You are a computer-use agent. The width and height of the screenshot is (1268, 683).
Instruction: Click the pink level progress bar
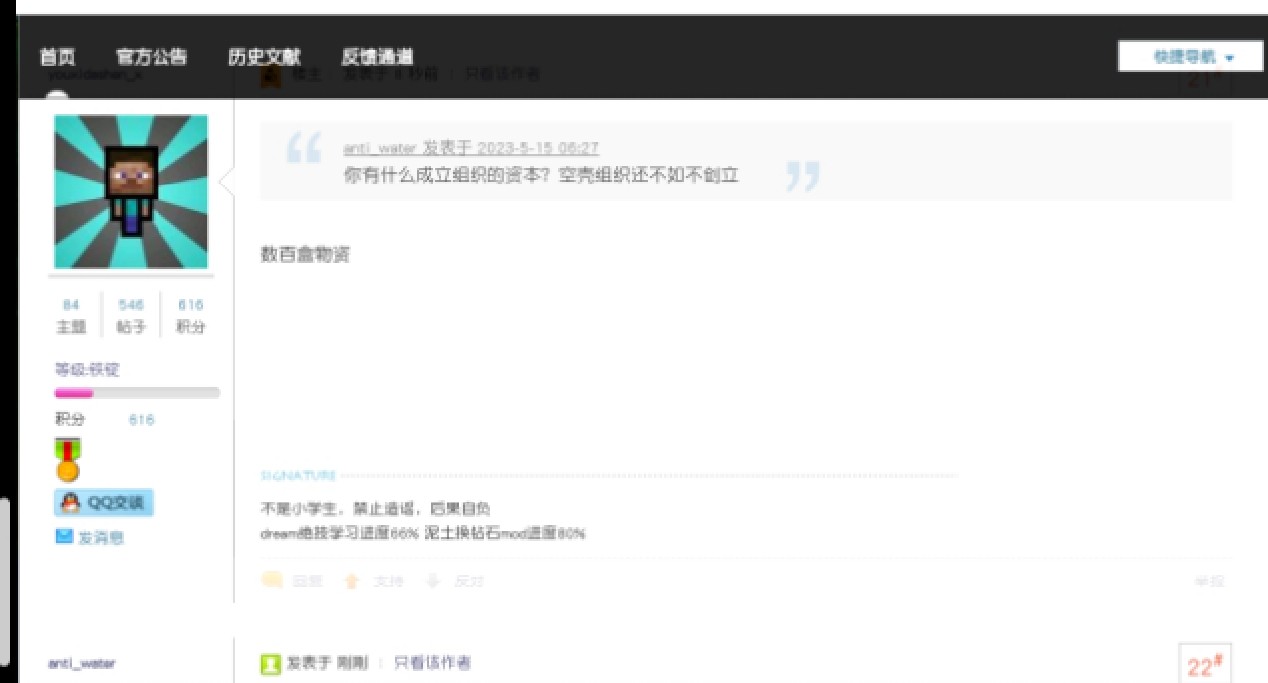[x=137, y=393]
